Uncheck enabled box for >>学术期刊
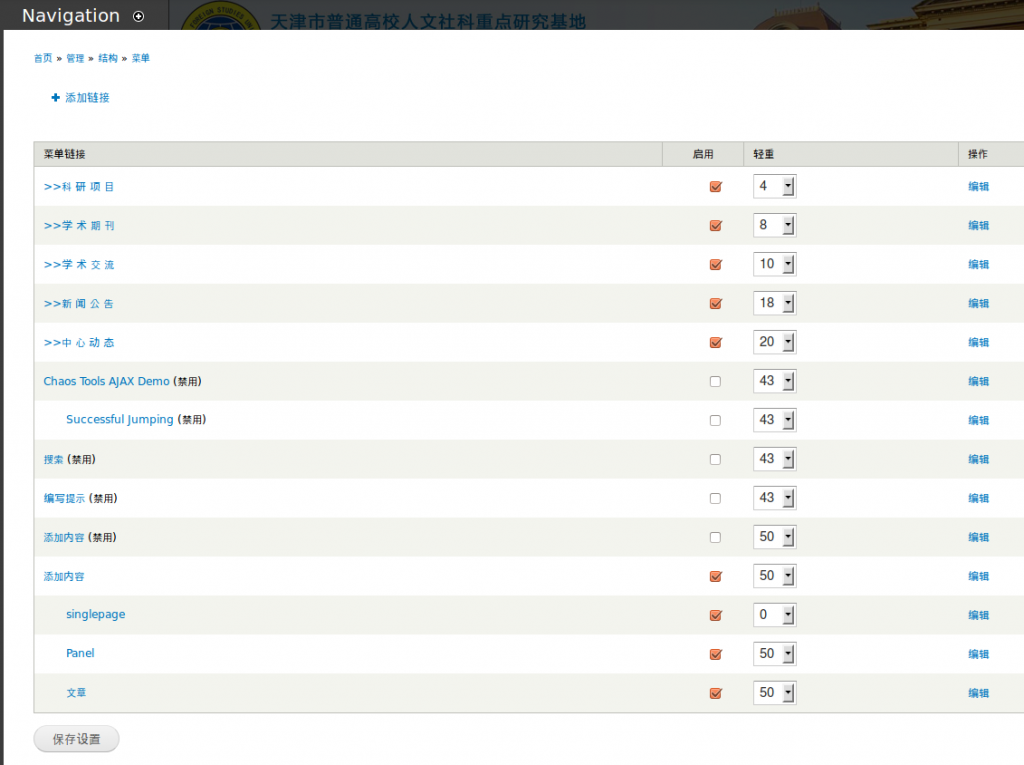 [716, 226]
